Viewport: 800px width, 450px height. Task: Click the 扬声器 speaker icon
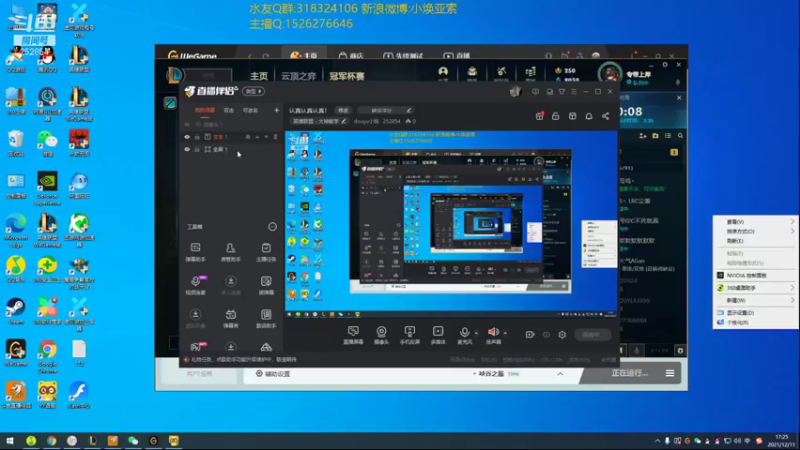click(x=493, y=333)
